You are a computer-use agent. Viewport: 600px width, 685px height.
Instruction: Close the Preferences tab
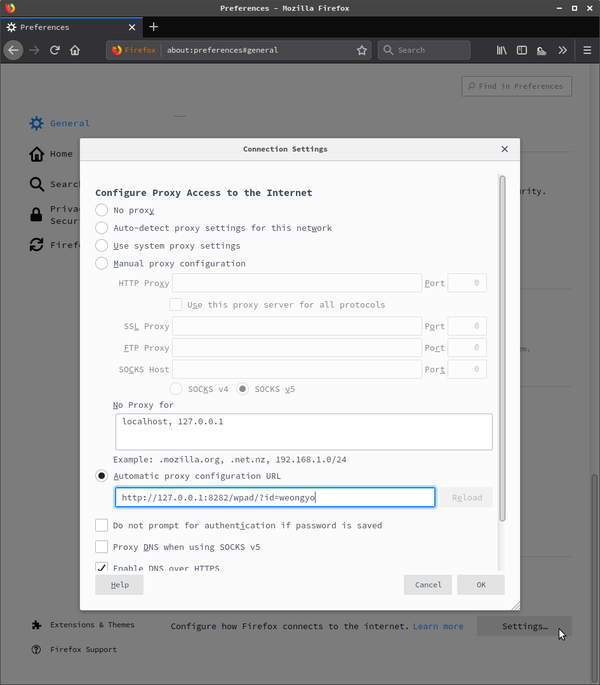click(x=132, y=27)
